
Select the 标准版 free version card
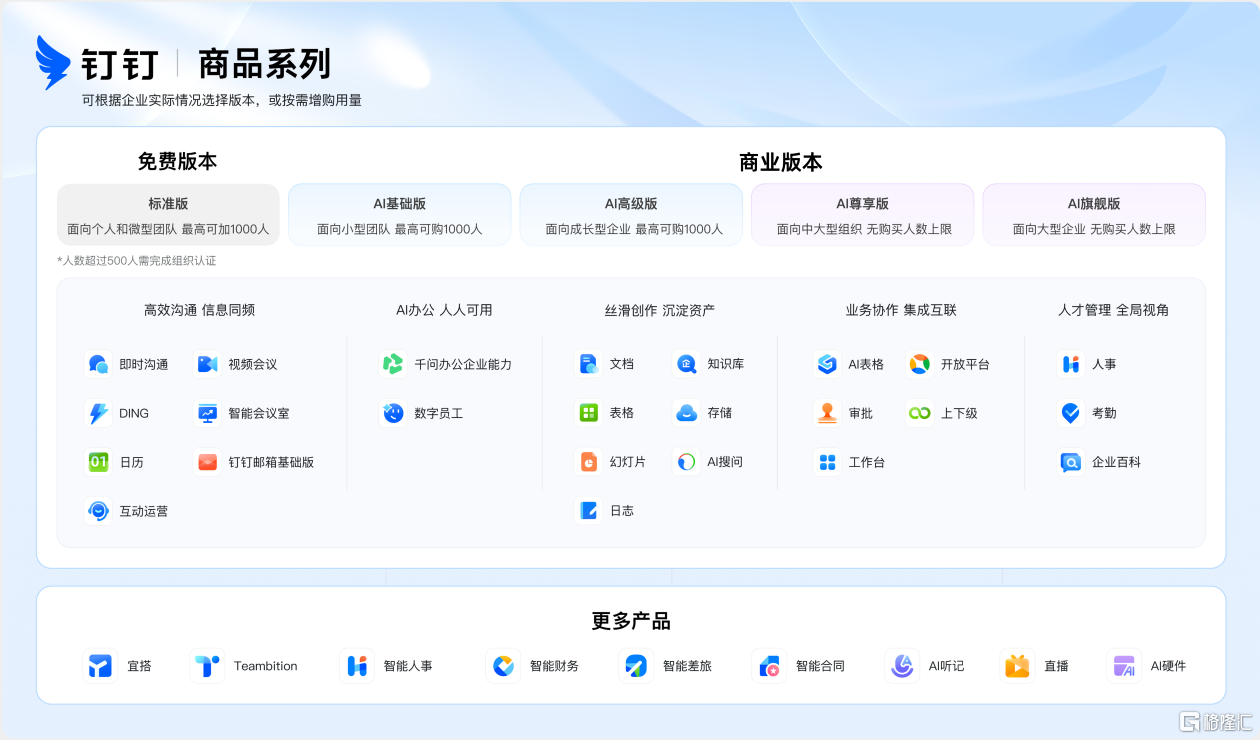[x=168, y=215]
